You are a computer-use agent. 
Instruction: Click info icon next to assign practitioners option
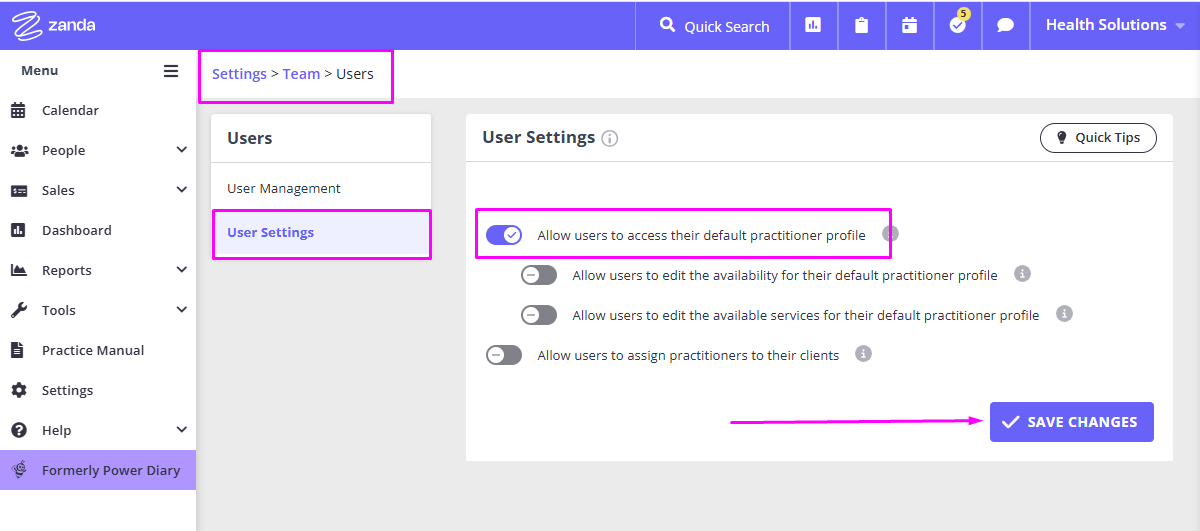tap(863, 354)
